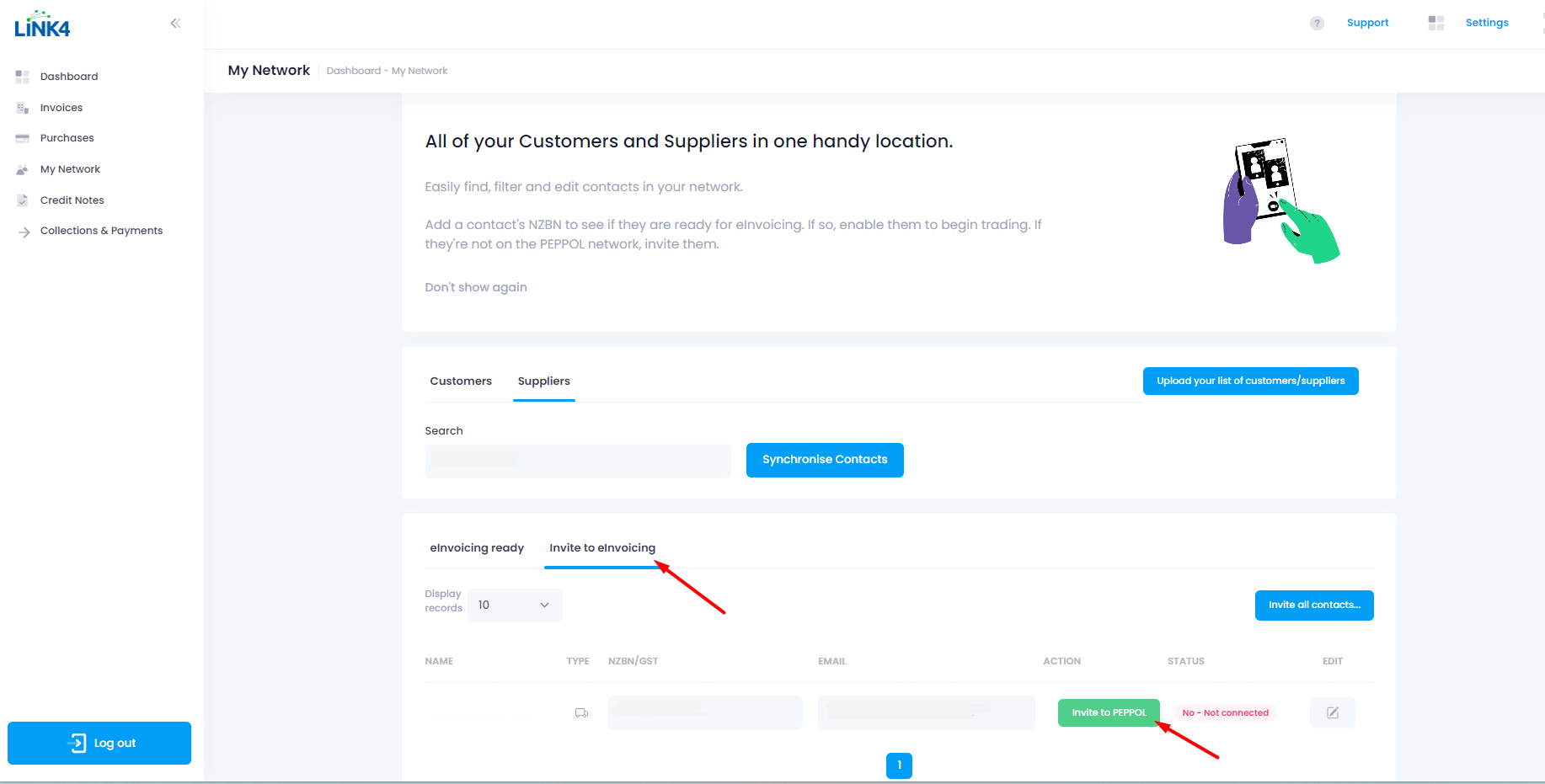
Task: Open the Display records dropdown
Action: point(515,605)
